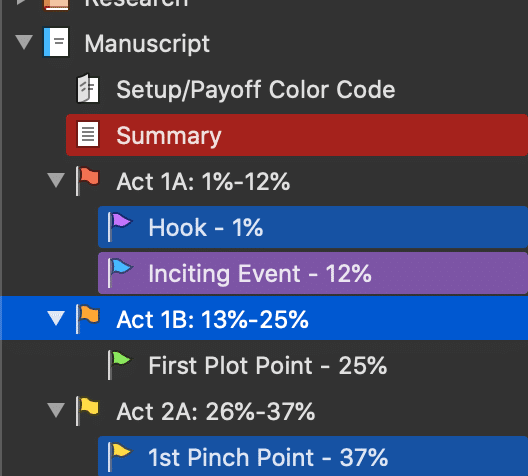Open the Inciting Event - 12% item

tap(313, 273)
